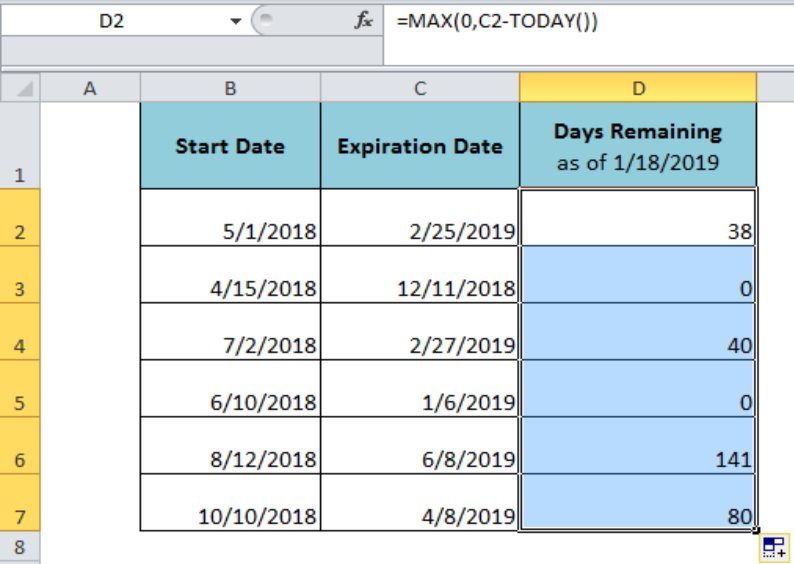
Task: Select highlighted column D header
Action: point(638,88)
